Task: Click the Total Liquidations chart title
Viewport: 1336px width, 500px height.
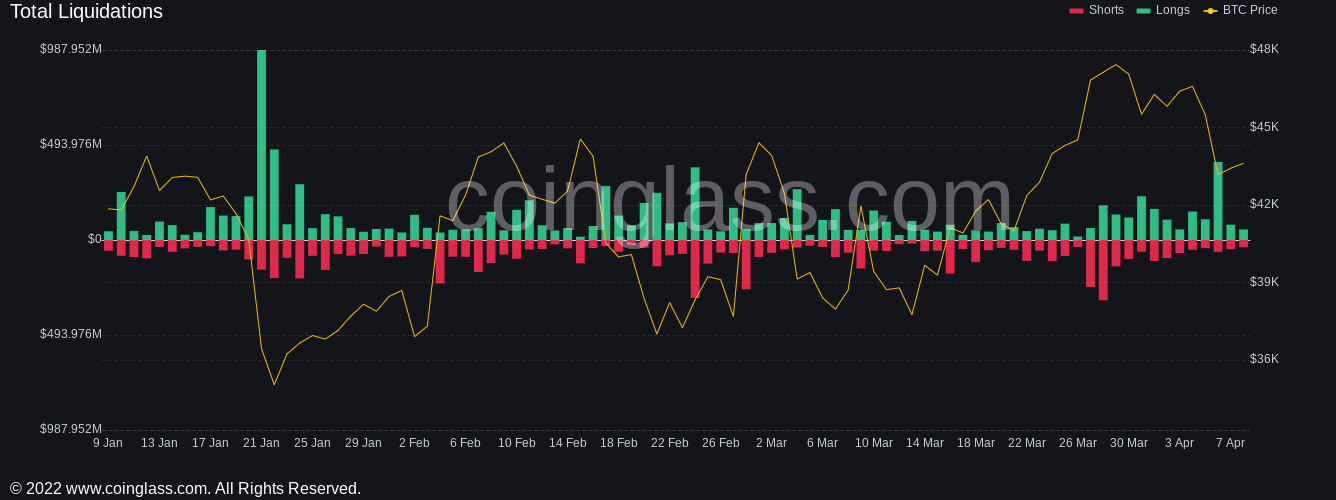Action: click(86, 12)
